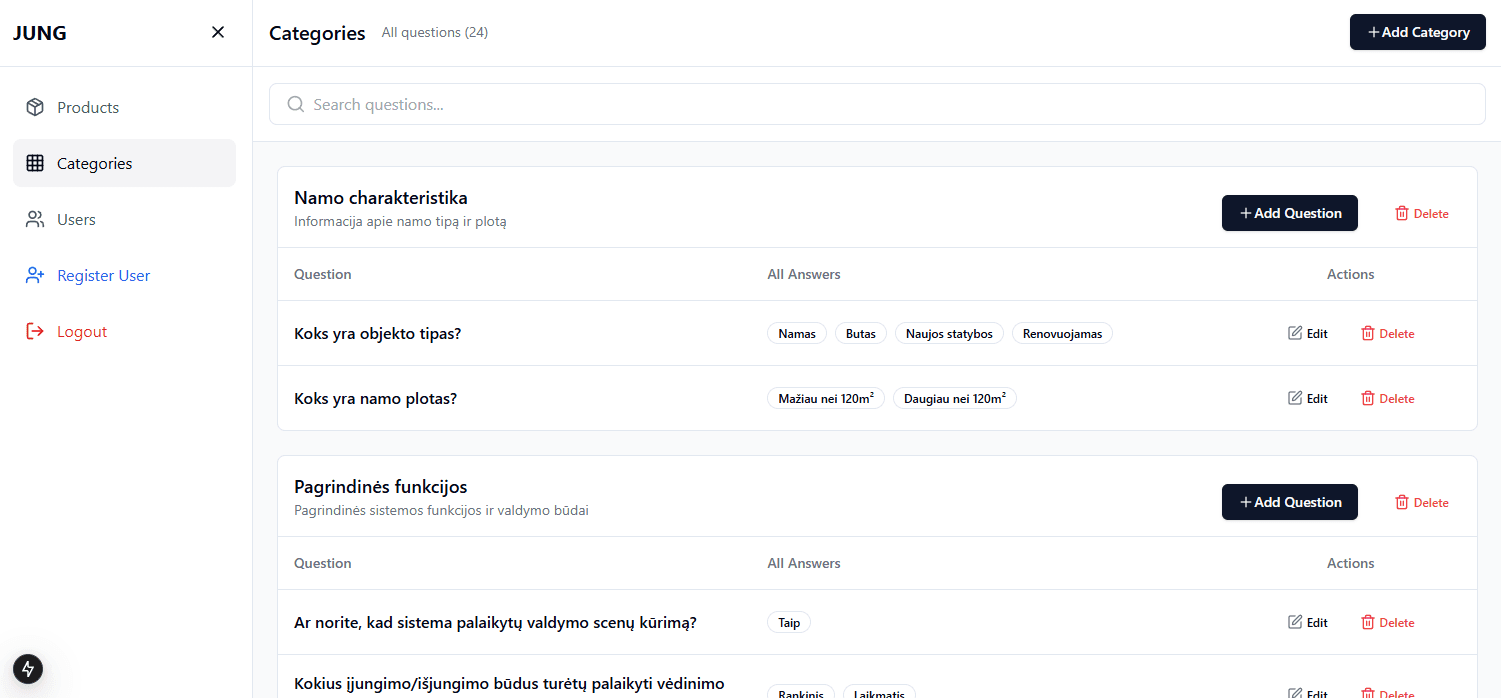Click the Categories page heading
Image resolution: width=1501 pixels, height=698 pixels.
[x=317, y=33]
